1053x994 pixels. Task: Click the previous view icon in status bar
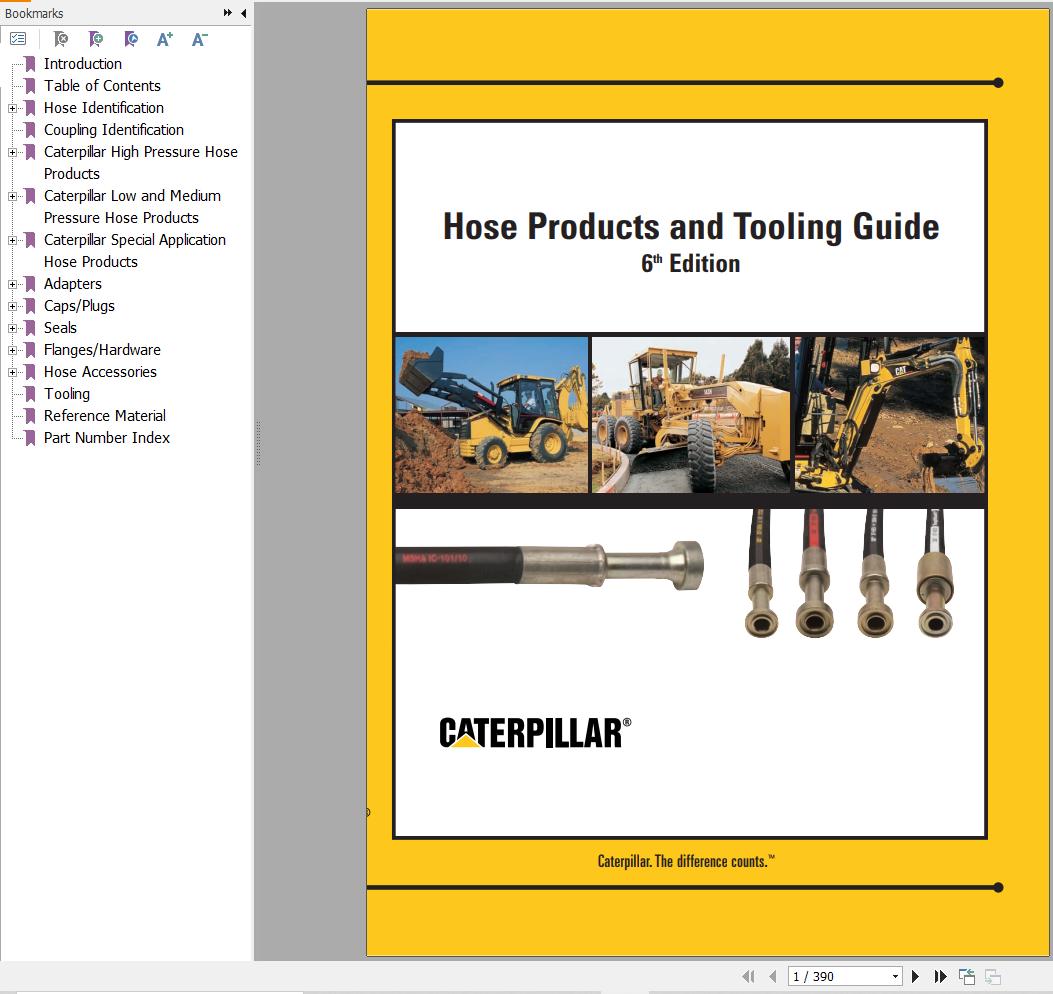click(967, 976)
